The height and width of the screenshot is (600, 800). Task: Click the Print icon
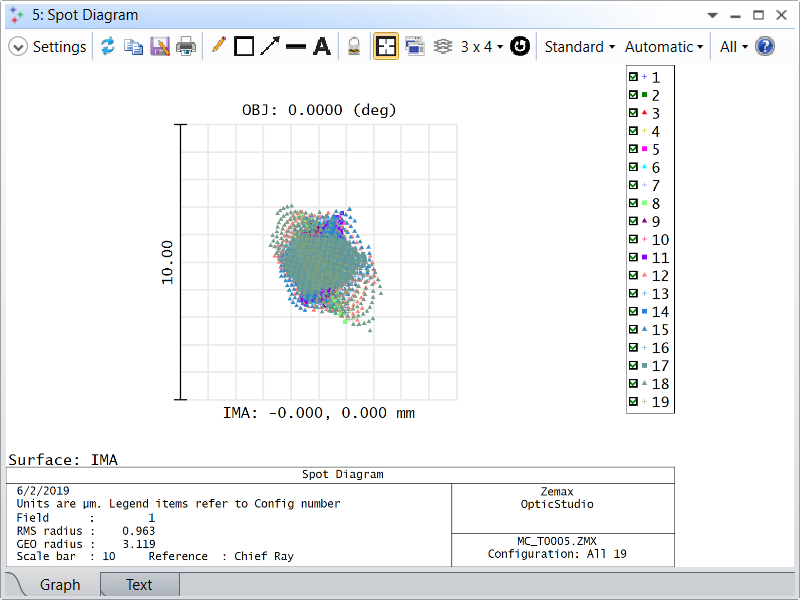[x=186, y=47]
